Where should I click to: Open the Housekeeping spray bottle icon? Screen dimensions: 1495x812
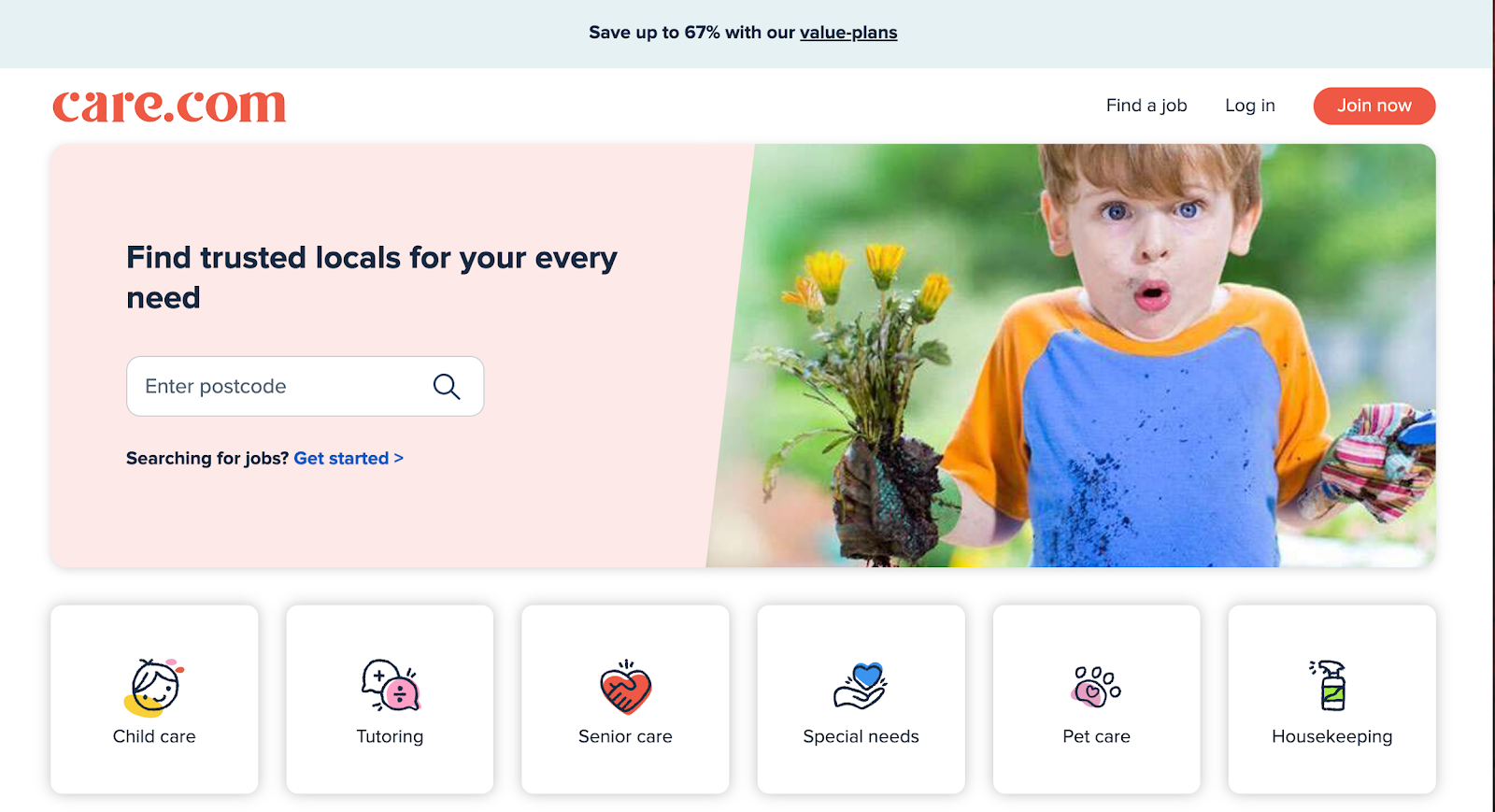pyautogui.click(x=1331, y=686)
